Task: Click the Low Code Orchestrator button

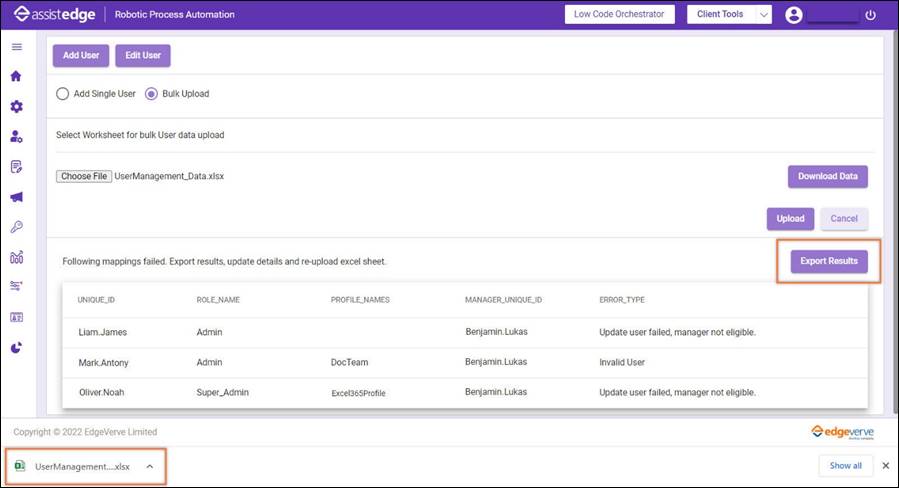Action: tap(619, 14)
